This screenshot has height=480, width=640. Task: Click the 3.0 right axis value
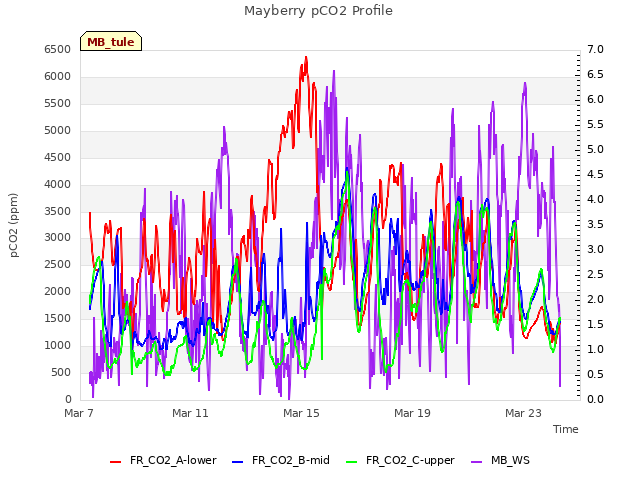pyautogui.click(x=595, y=250)
